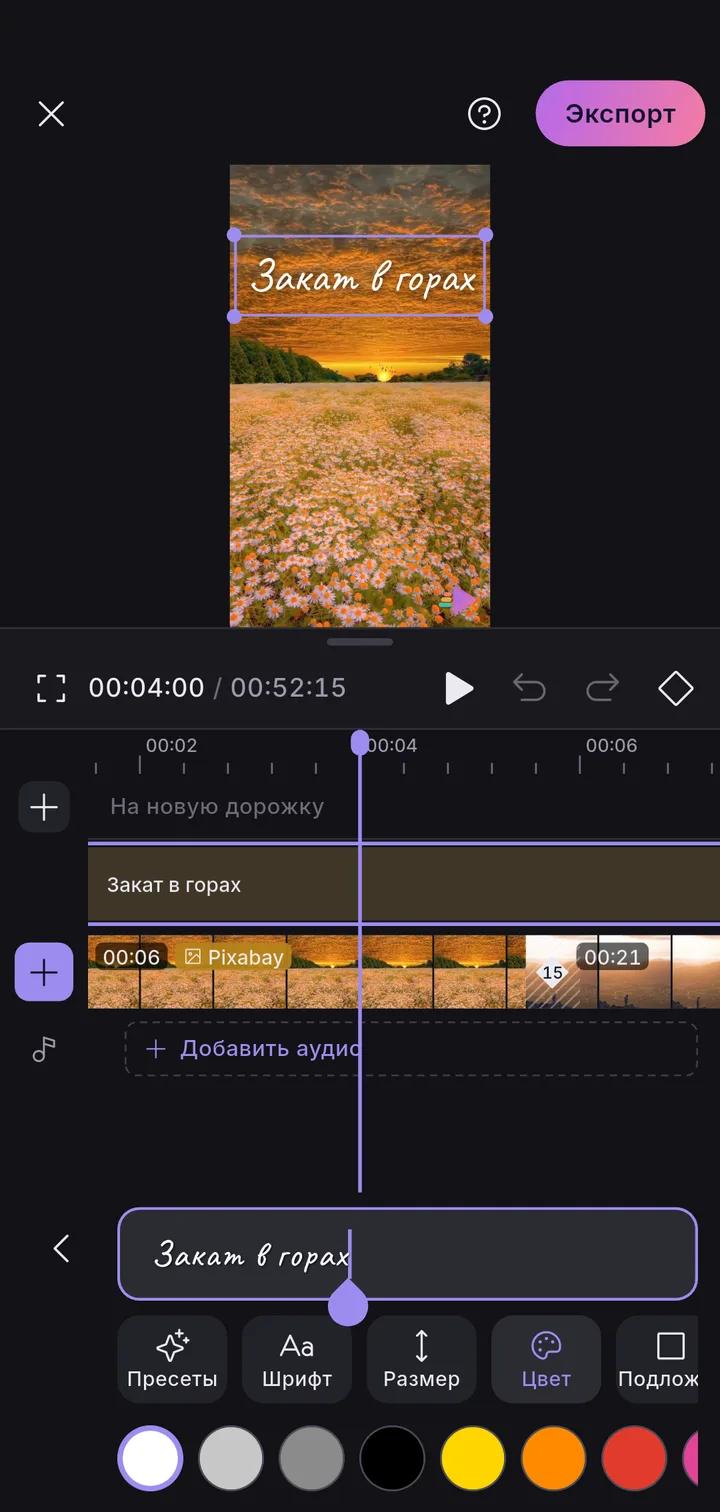Click the Pixabay source badge on clip
720x1512 pixels.
coord(235,957)
